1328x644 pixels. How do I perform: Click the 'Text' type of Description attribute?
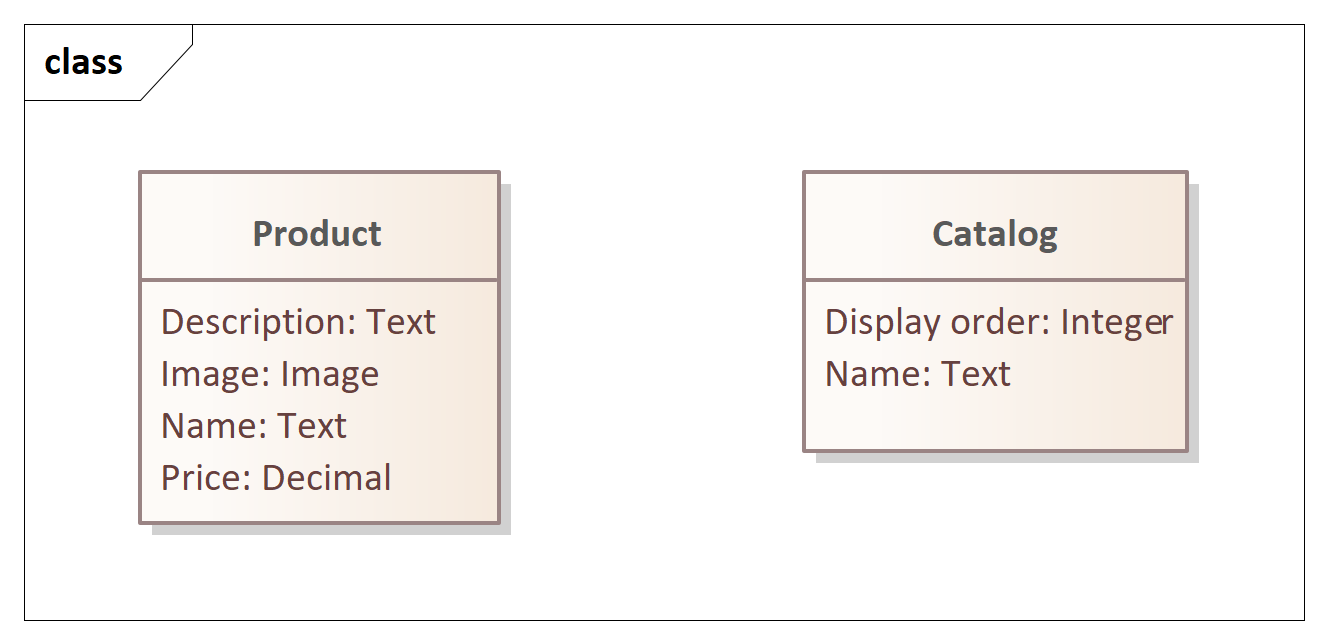click(401, 321)
